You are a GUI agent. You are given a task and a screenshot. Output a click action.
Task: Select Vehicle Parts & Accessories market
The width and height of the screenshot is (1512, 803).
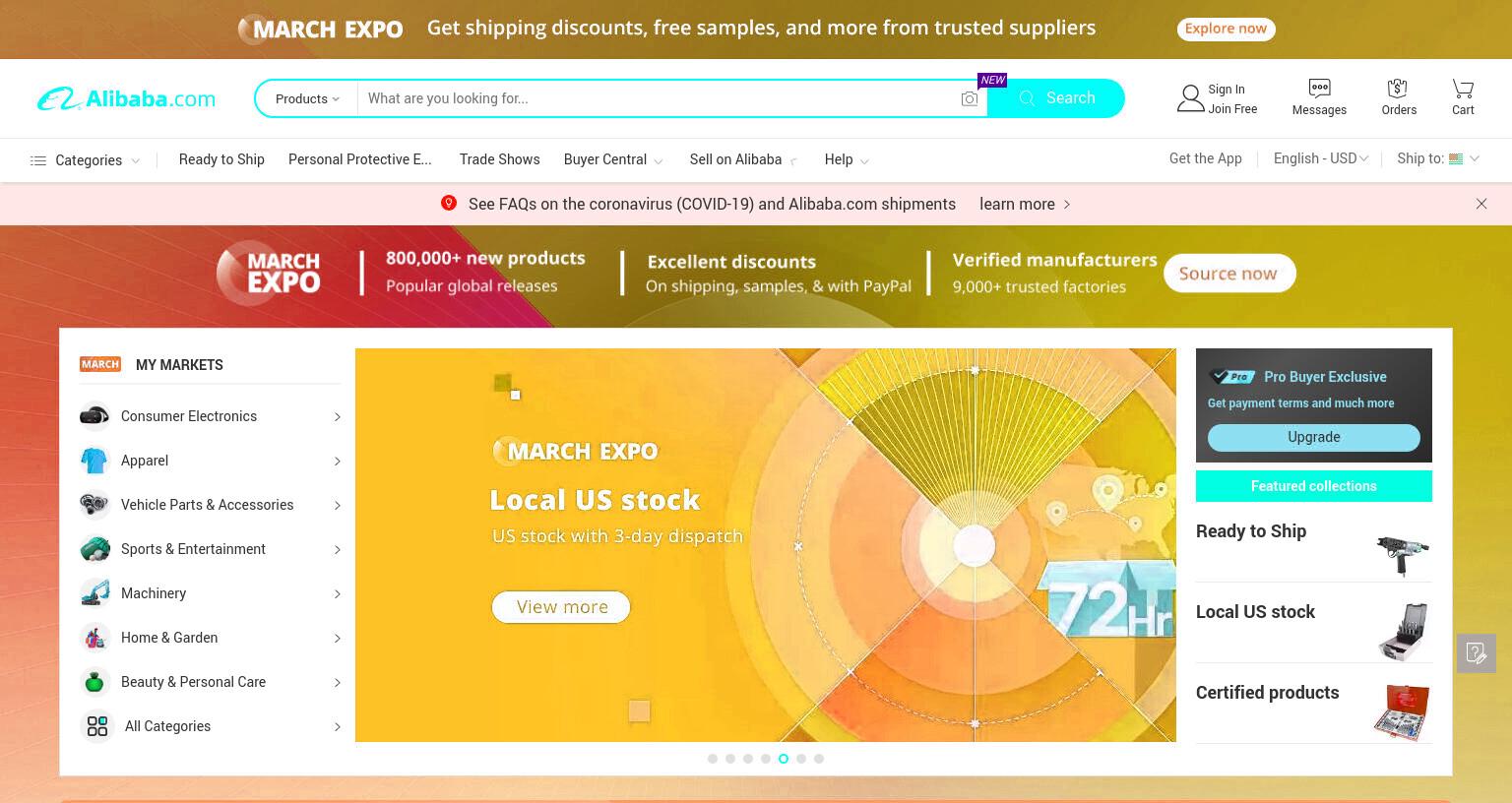pos(208,505)
